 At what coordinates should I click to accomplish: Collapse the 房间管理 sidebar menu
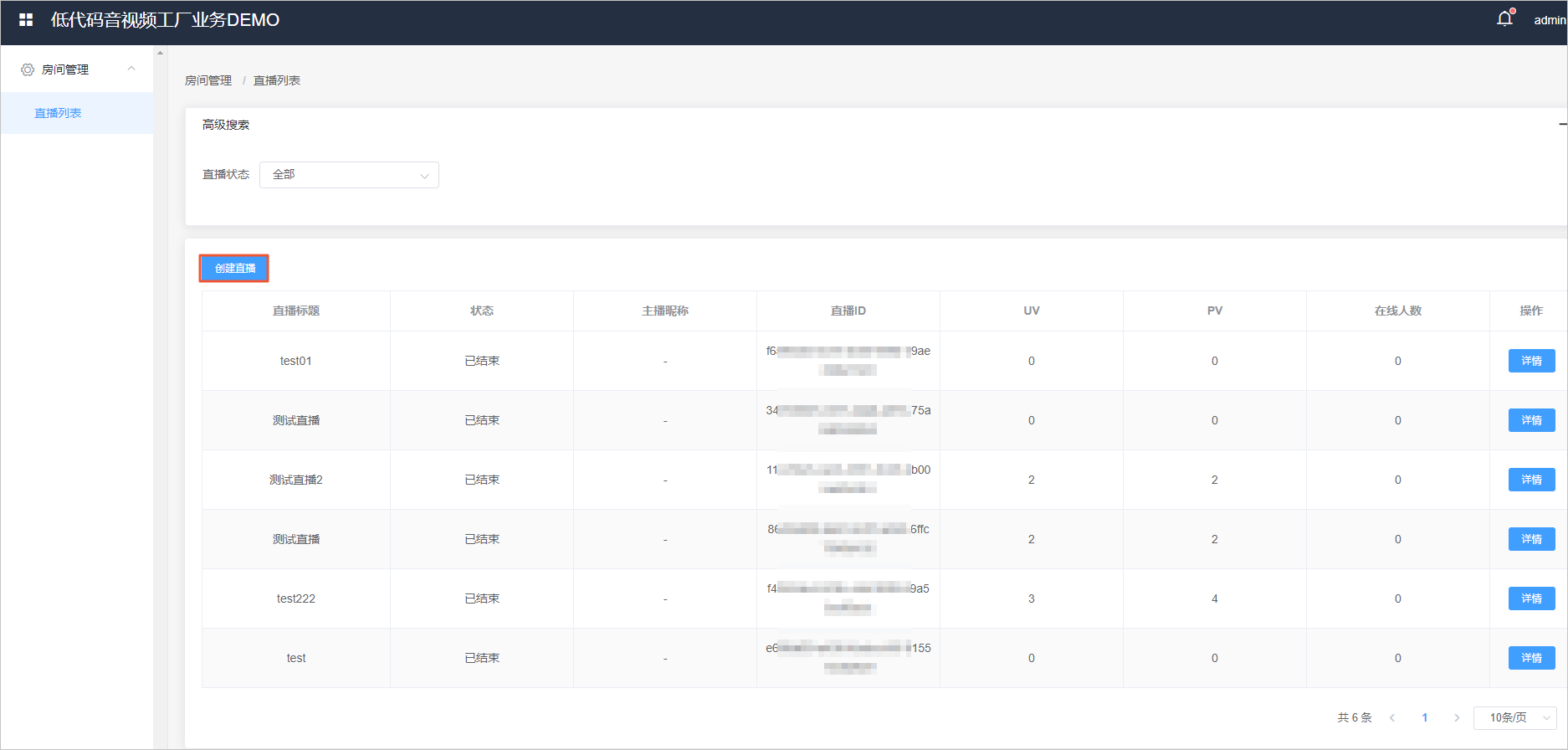pos(131,69)
